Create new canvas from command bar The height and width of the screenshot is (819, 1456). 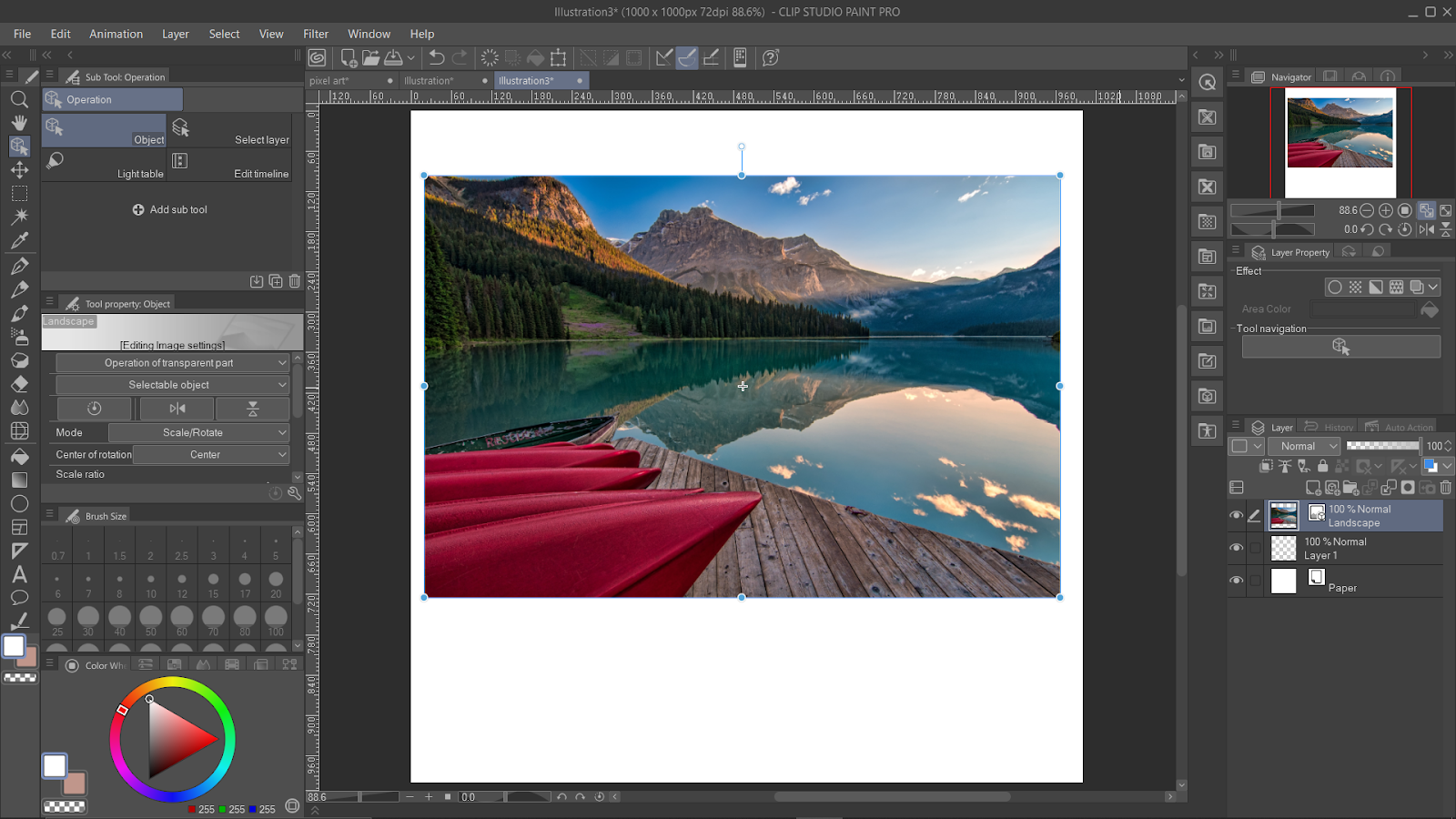(349, 58)
